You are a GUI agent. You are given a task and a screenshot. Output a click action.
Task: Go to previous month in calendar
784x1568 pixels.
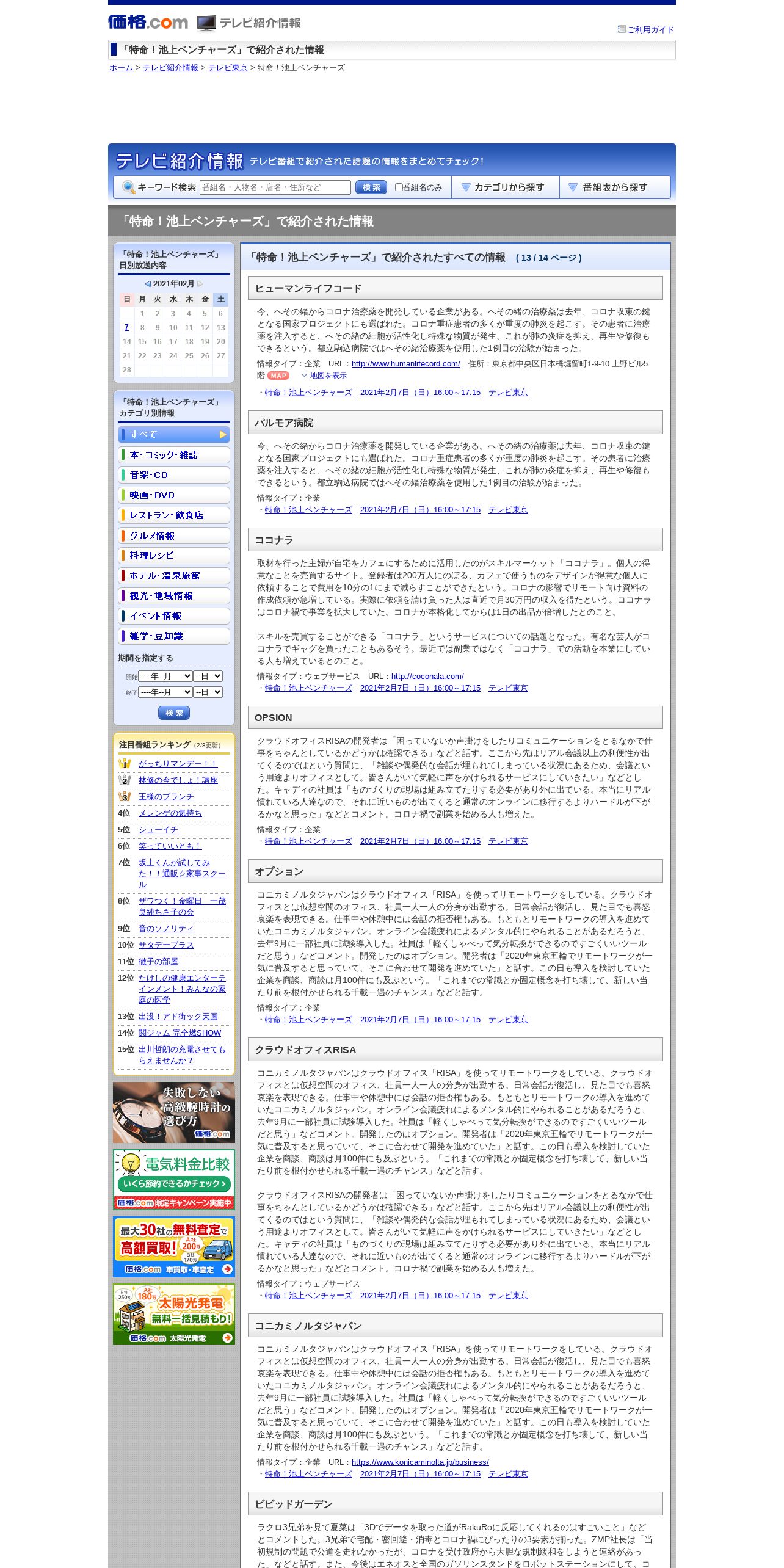click(148, 284)
